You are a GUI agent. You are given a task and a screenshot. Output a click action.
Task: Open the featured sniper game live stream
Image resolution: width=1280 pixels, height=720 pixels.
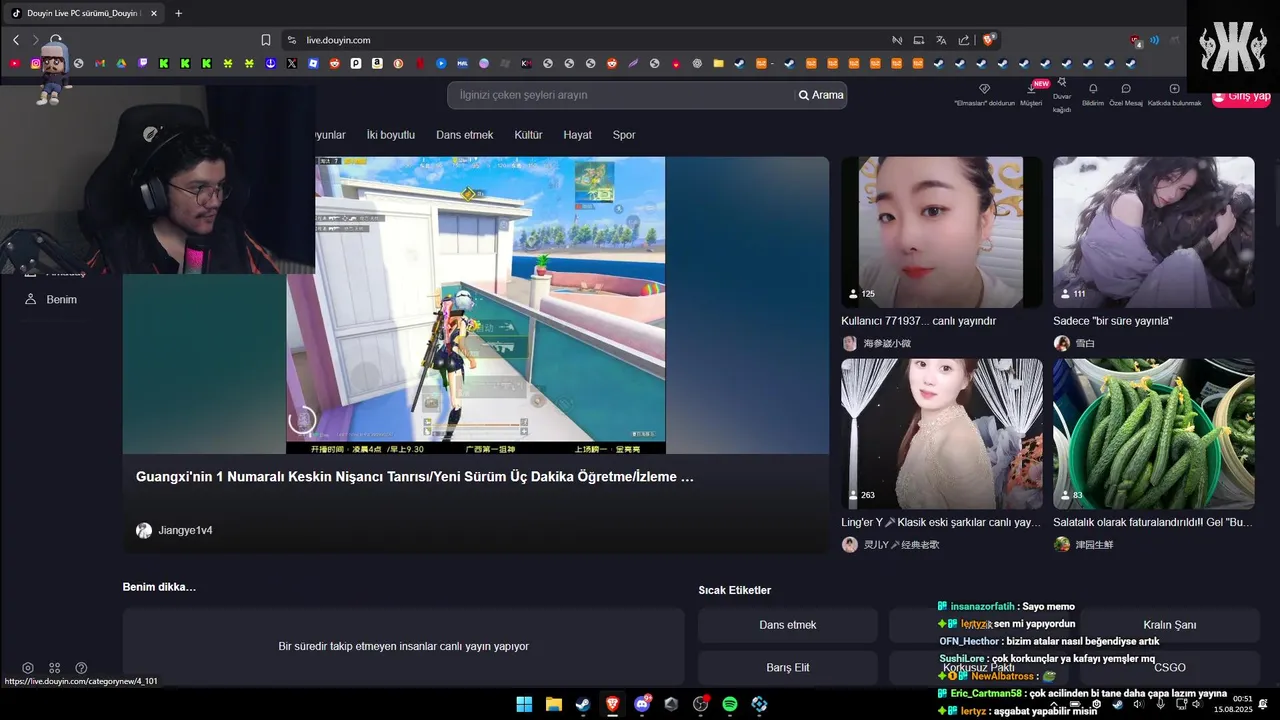click(476, 305)
